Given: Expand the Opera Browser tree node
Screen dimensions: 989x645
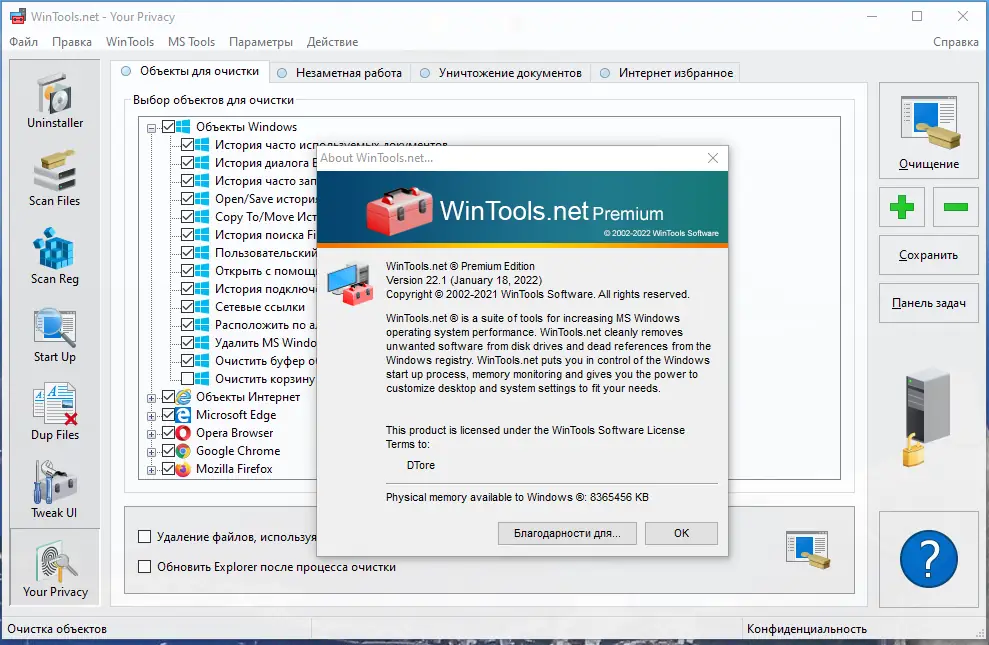Looking at the screenshot, I should (x=151, y=434).
